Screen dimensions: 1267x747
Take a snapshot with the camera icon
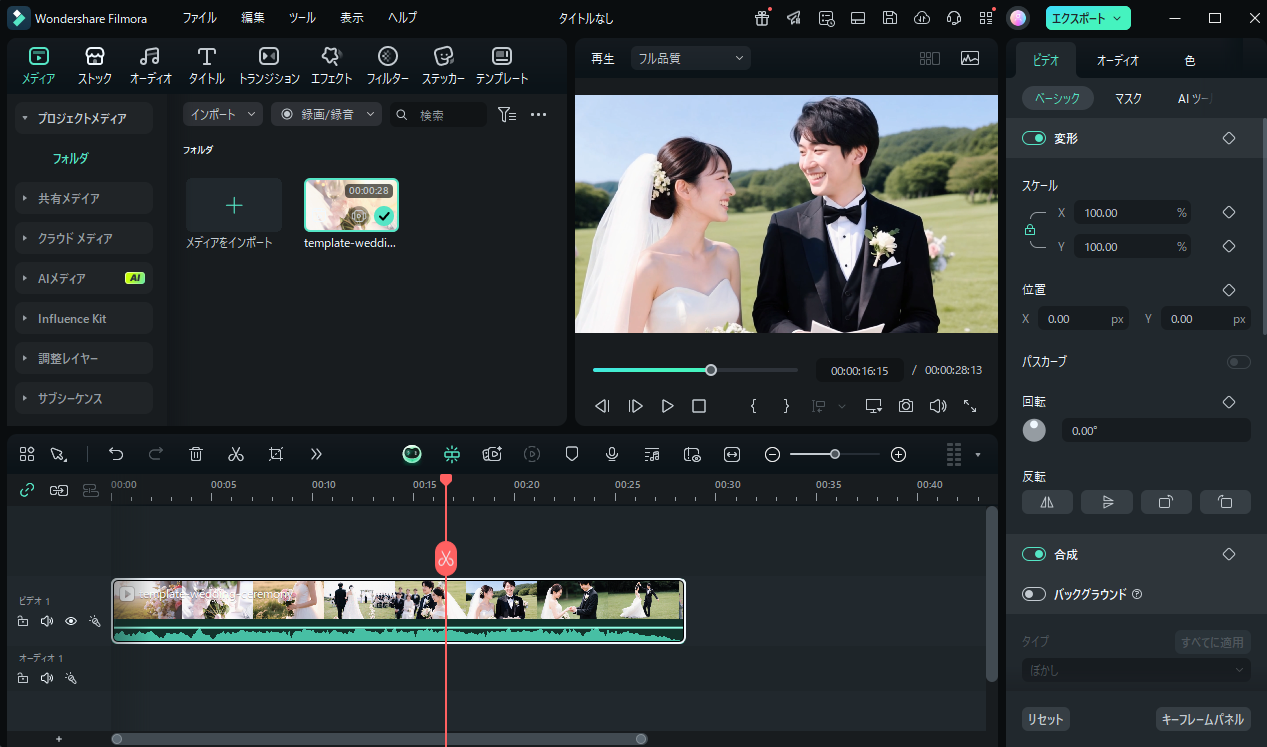pos(906,406)
